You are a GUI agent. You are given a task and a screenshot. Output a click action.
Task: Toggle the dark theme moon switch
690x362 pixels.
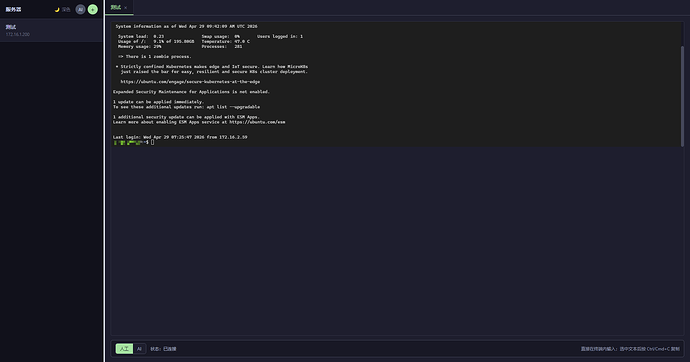tap(62, 9)
